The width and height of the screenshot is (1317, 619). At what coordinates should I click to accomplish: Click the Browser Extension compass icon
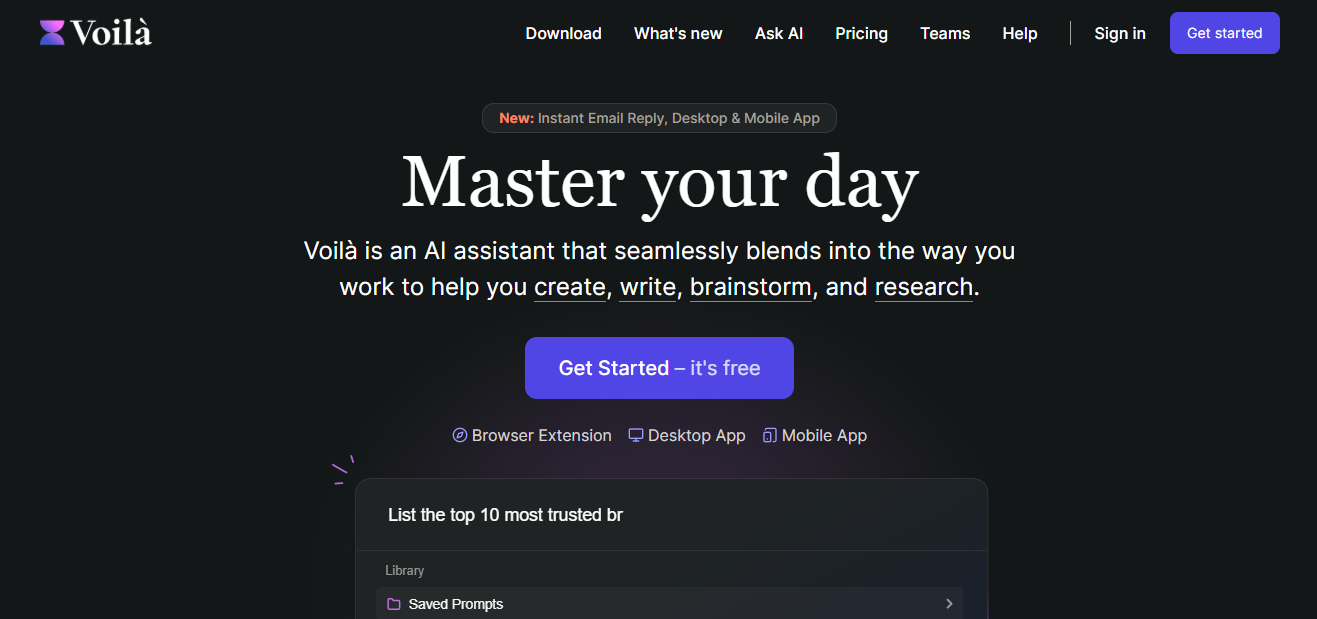(460, 435)
